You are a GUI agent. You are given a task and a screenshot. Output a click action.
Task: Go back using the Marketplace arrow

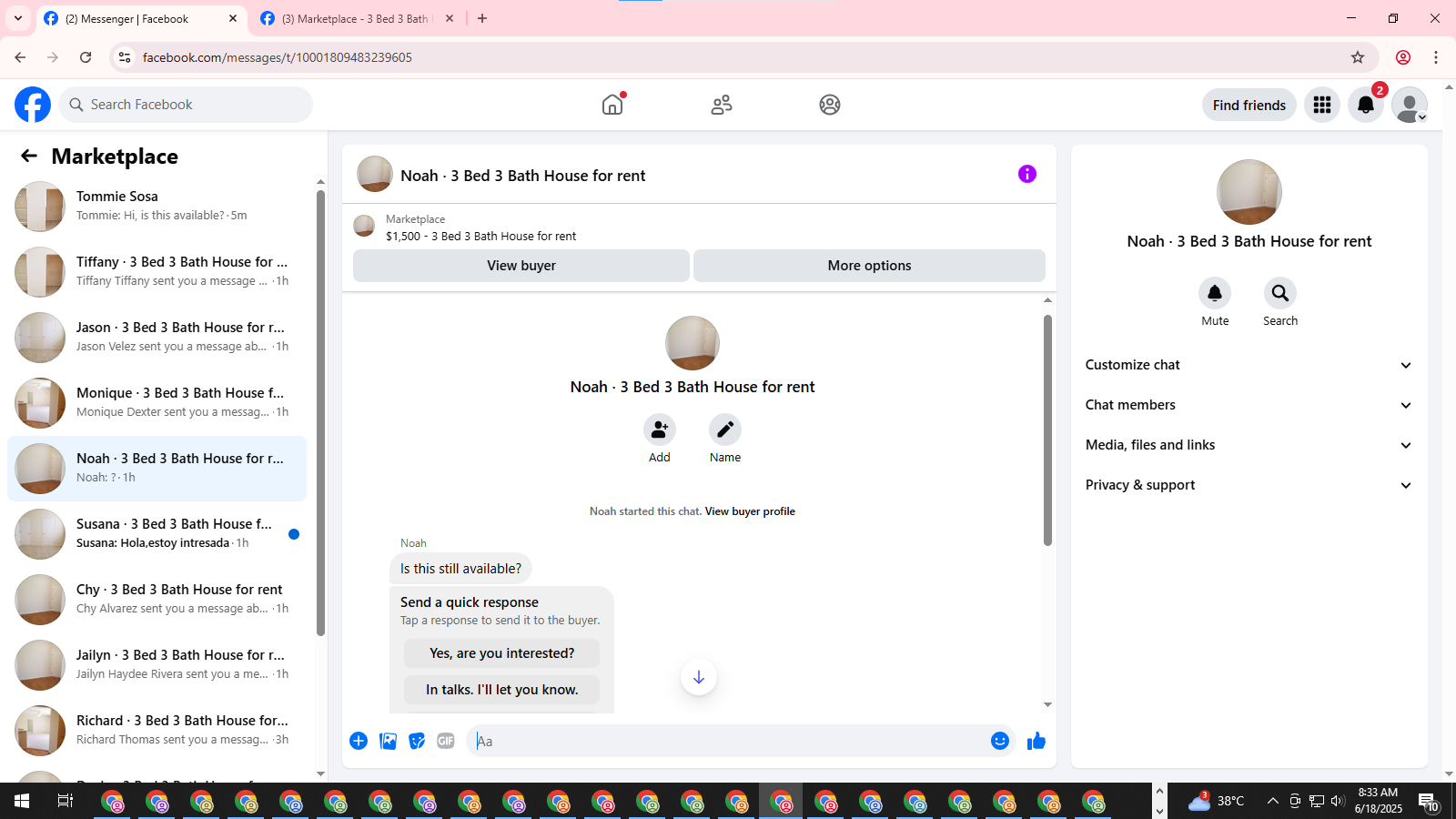tap(29, 156)
